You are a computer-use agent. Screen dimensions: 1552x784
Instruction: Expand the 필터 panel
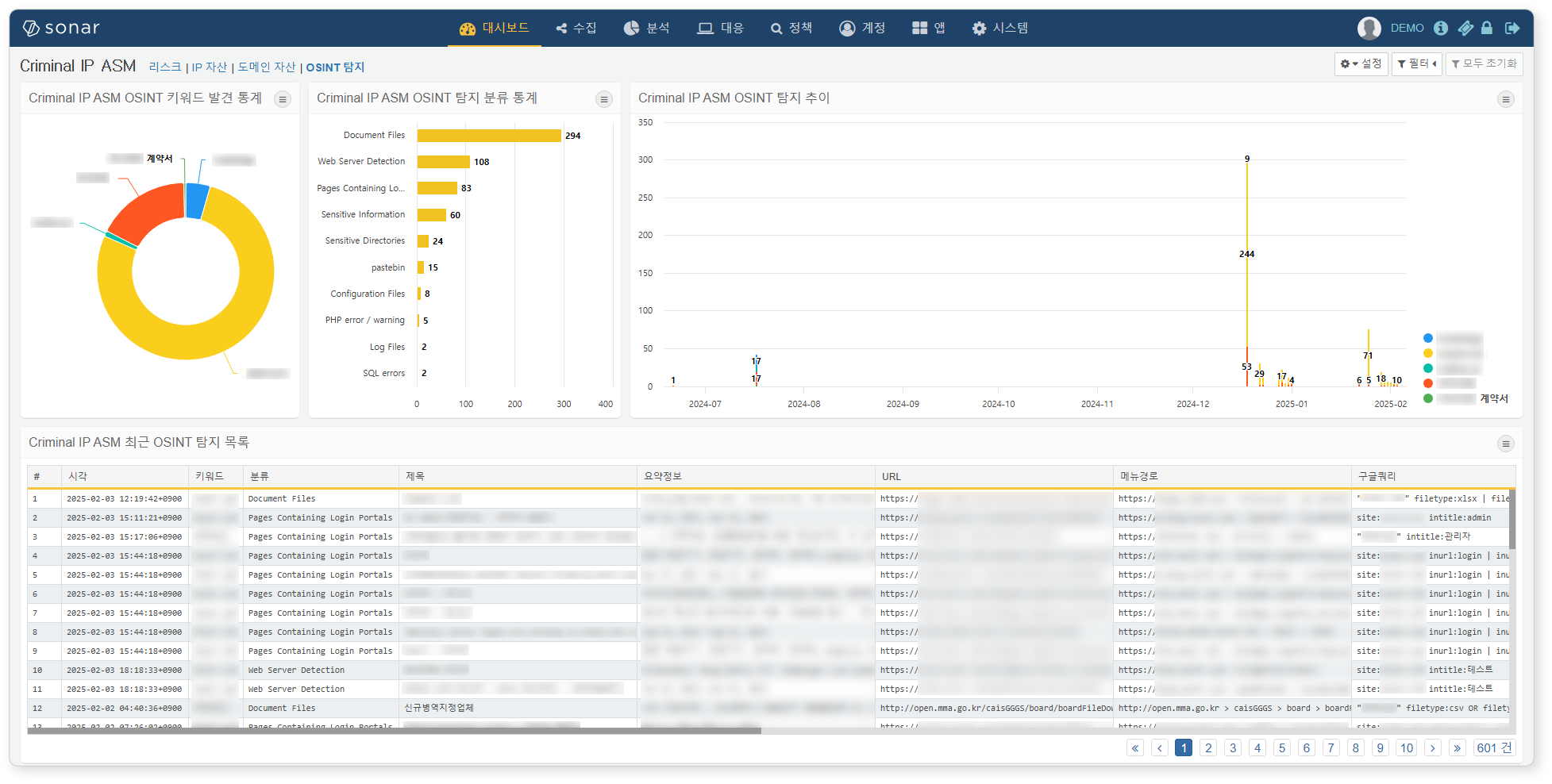coord(1417,63)
